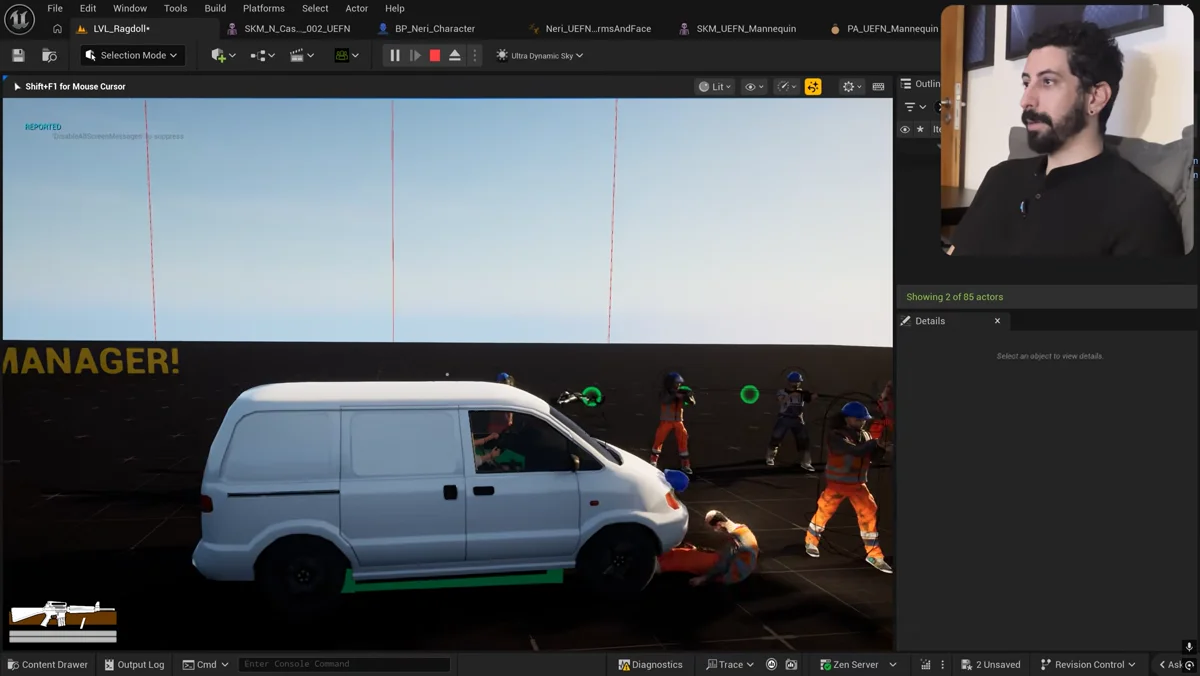Expand the Selection Mode dropdown
Screen dimensions: 1200x676
[x=132, y=56]
